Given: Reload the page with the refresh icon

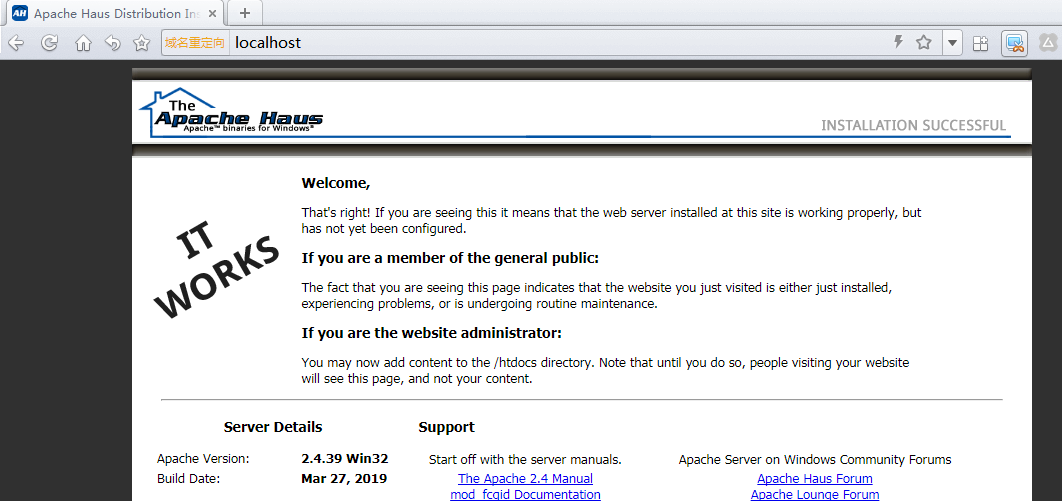Looking at the screenshot, I should click(x=49, y=43).
